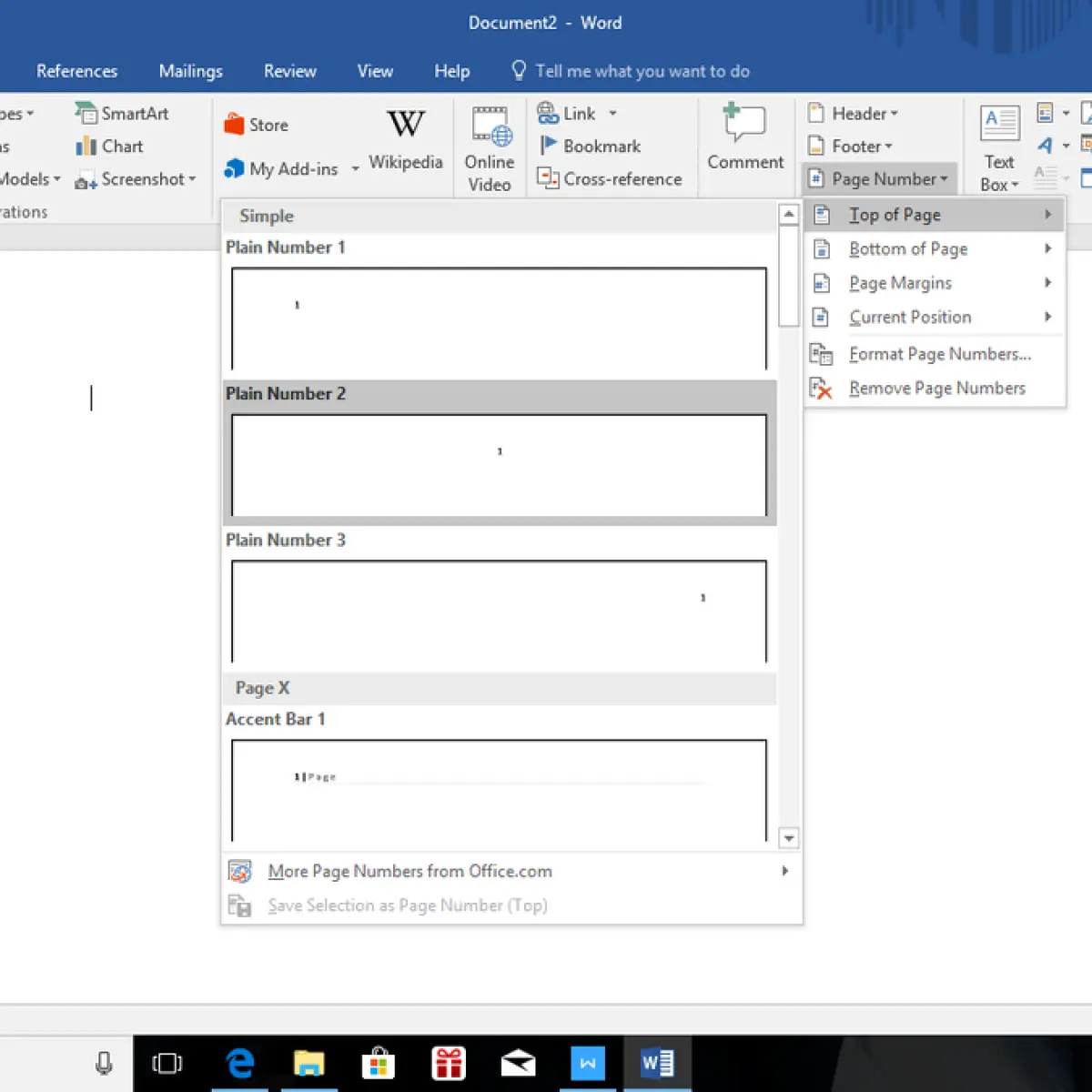Open the Footer menu
The width and height of the screenshot is (1092, 1092).
[x=850, y=147]
